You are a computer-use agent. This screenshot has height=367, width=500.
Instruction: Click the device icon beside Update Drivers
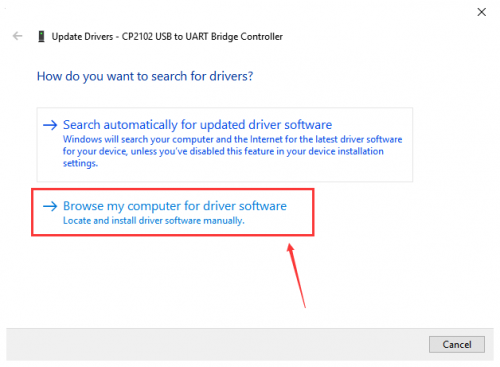pos(41,36)
